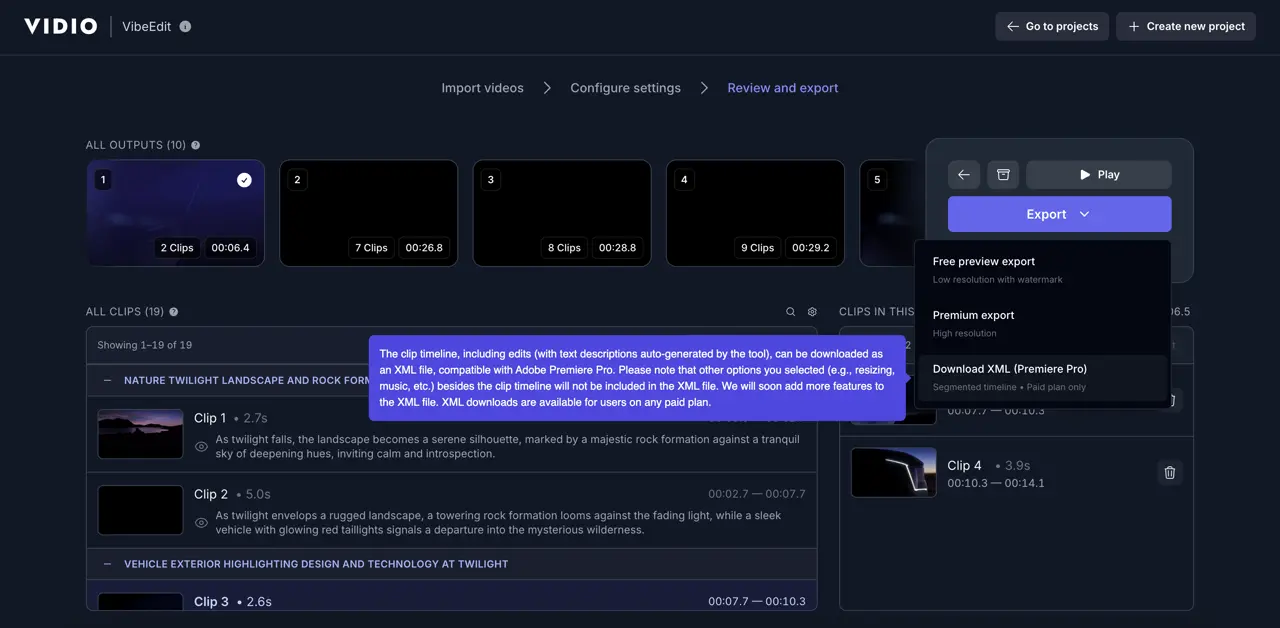
Task: Open the VibeEdit info icon
Action: (185, 27)
